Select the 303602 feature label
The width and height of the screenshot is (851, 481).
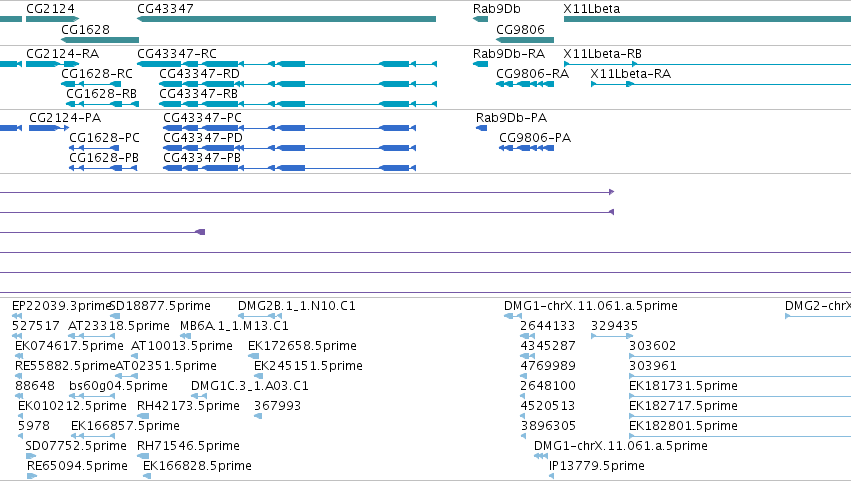click(x=652, y=346)
